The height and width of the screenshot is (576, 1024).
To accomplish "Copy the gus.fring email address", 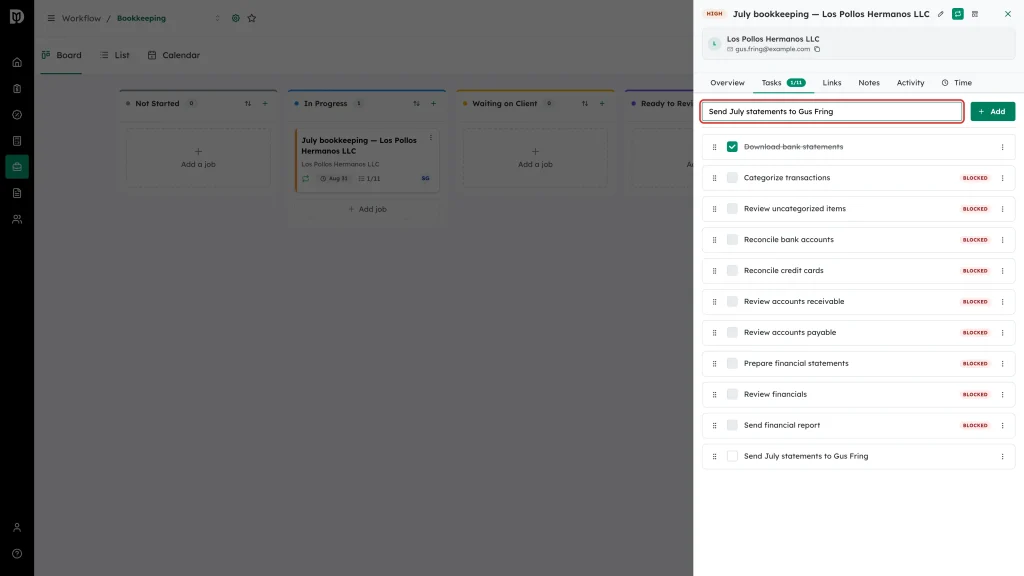I will click(817, 49).
